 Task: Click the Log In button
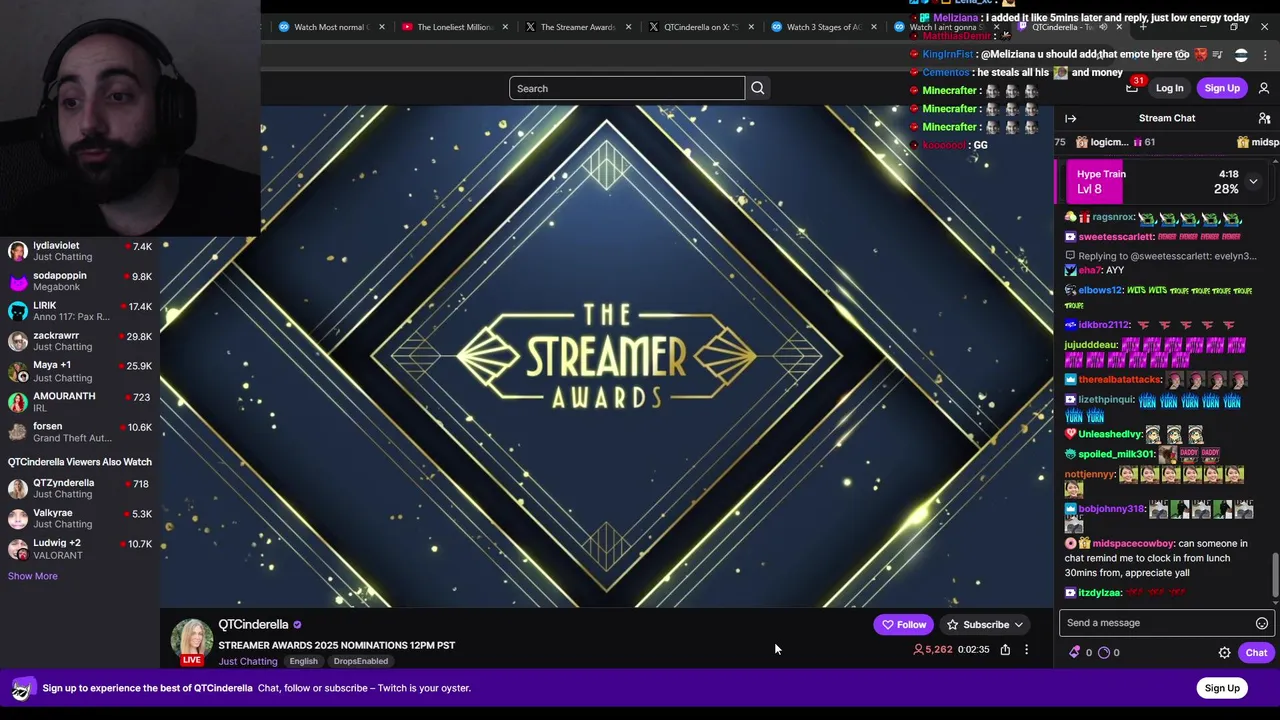point(1169,88)
